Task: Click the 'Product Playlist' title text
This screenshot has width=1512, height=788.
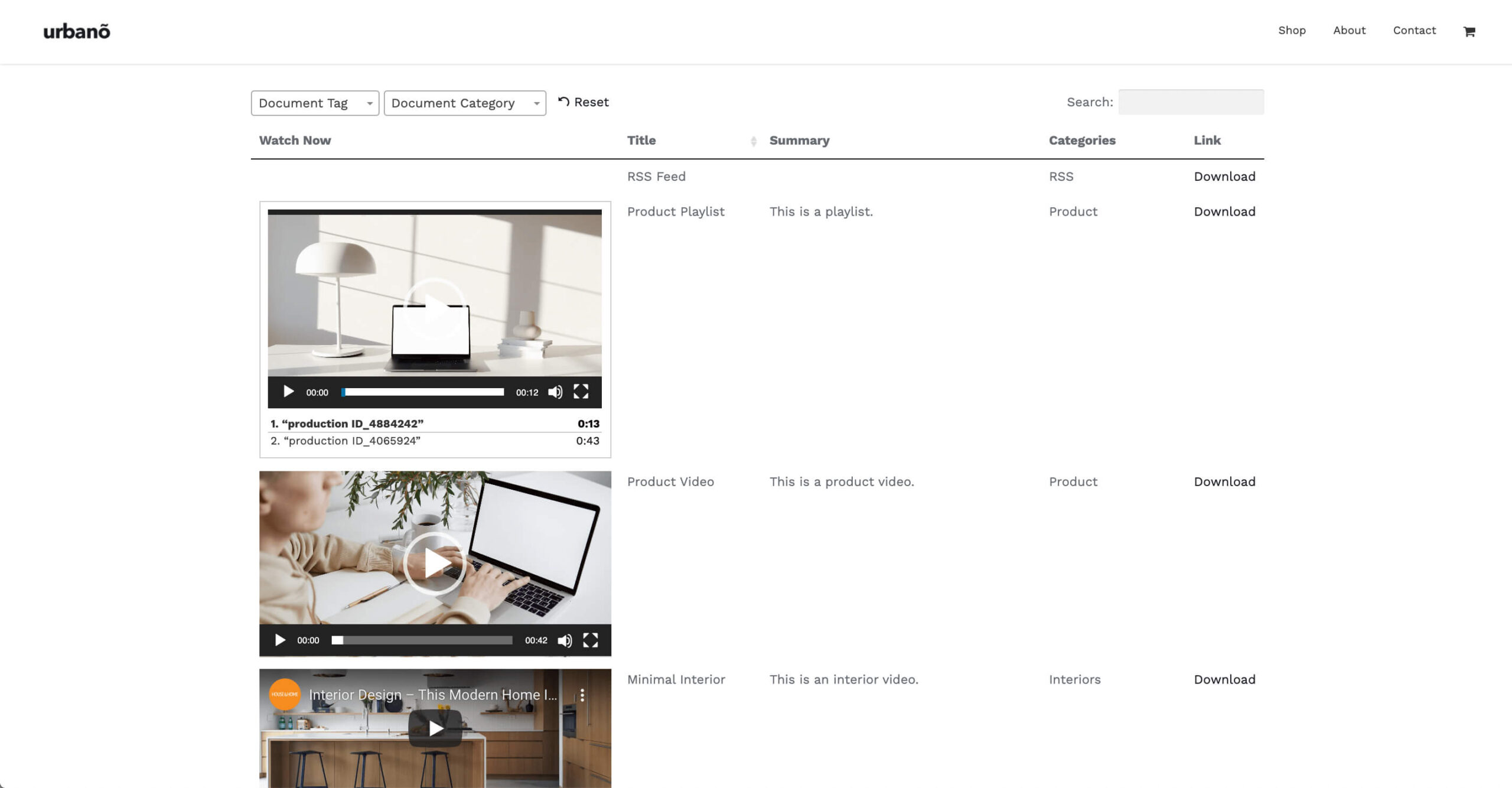Action: point(676,211)
